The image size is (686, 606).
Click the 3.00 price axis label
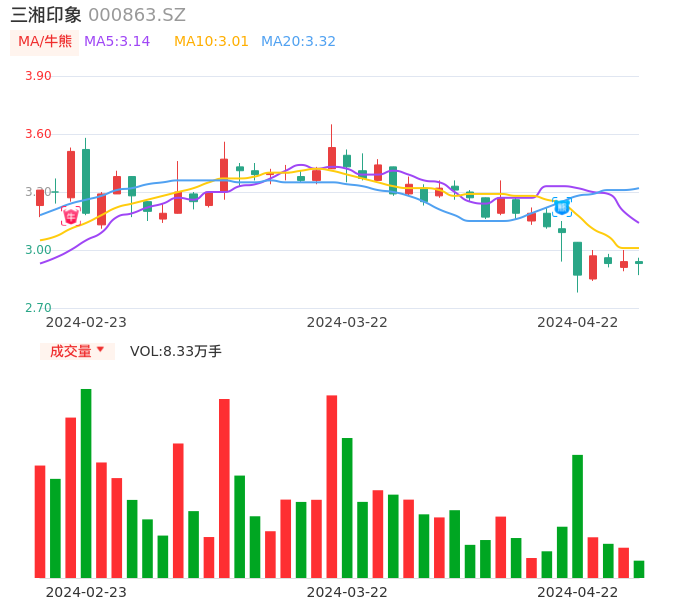pos(38,250)
